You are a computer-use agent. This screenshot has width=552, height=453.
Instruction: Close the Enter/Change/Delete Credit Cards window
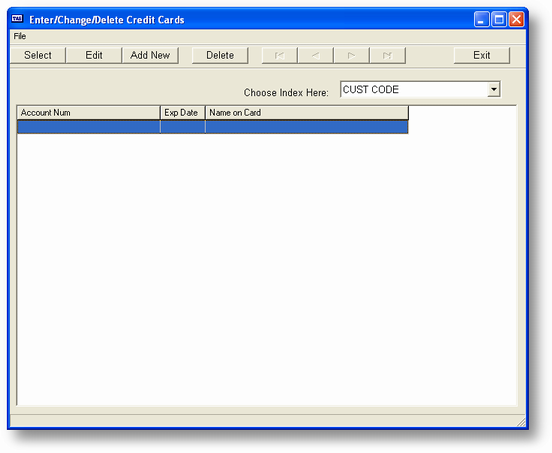(x=516, y=19)
